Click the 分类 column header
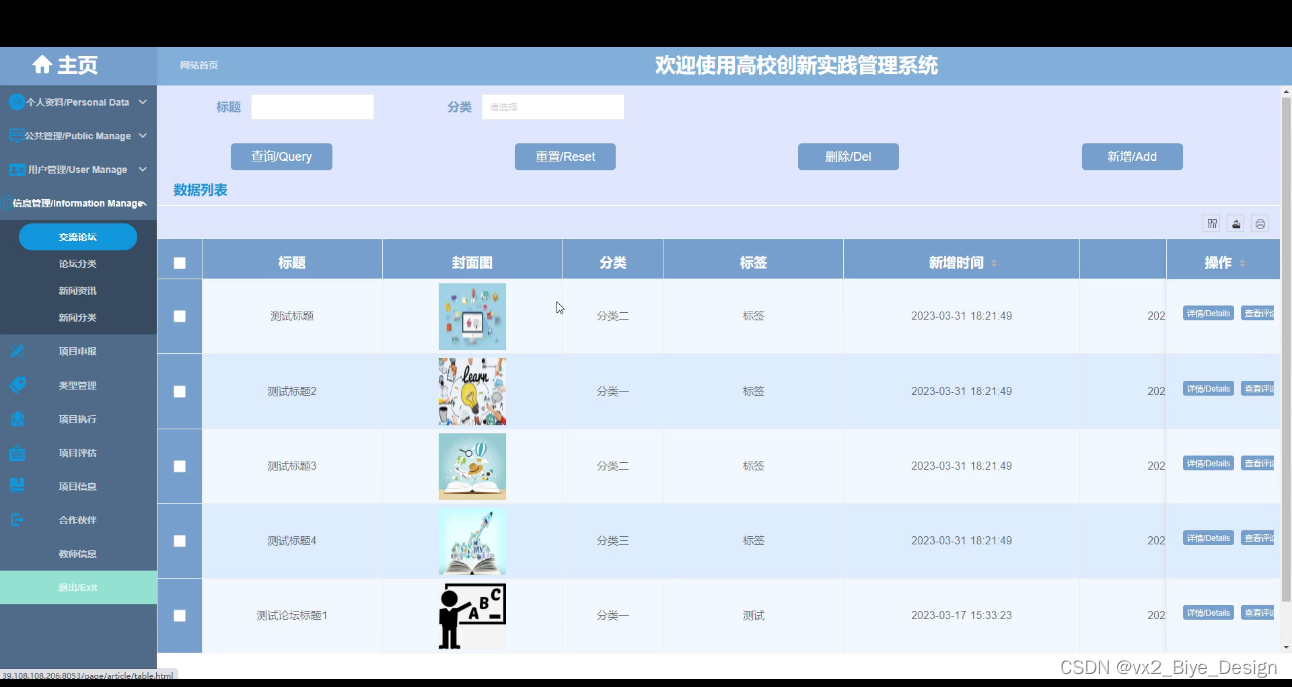 (x=613, y=263)
